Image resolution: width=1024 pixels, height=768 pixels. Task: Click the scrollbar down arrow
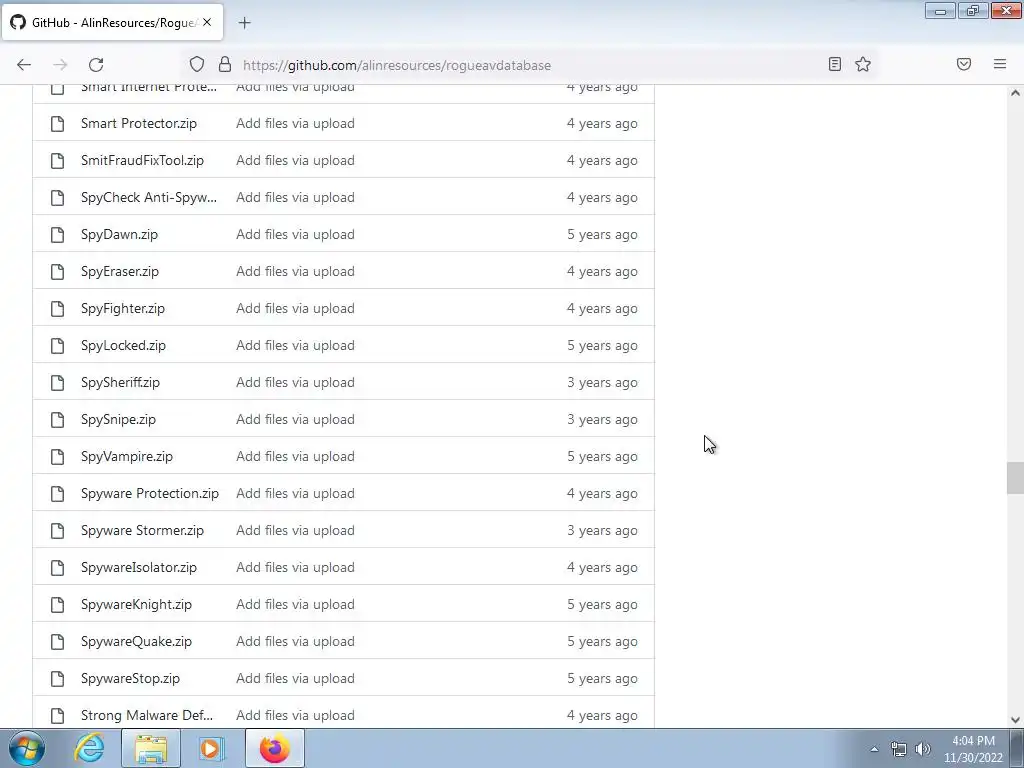1015,720
